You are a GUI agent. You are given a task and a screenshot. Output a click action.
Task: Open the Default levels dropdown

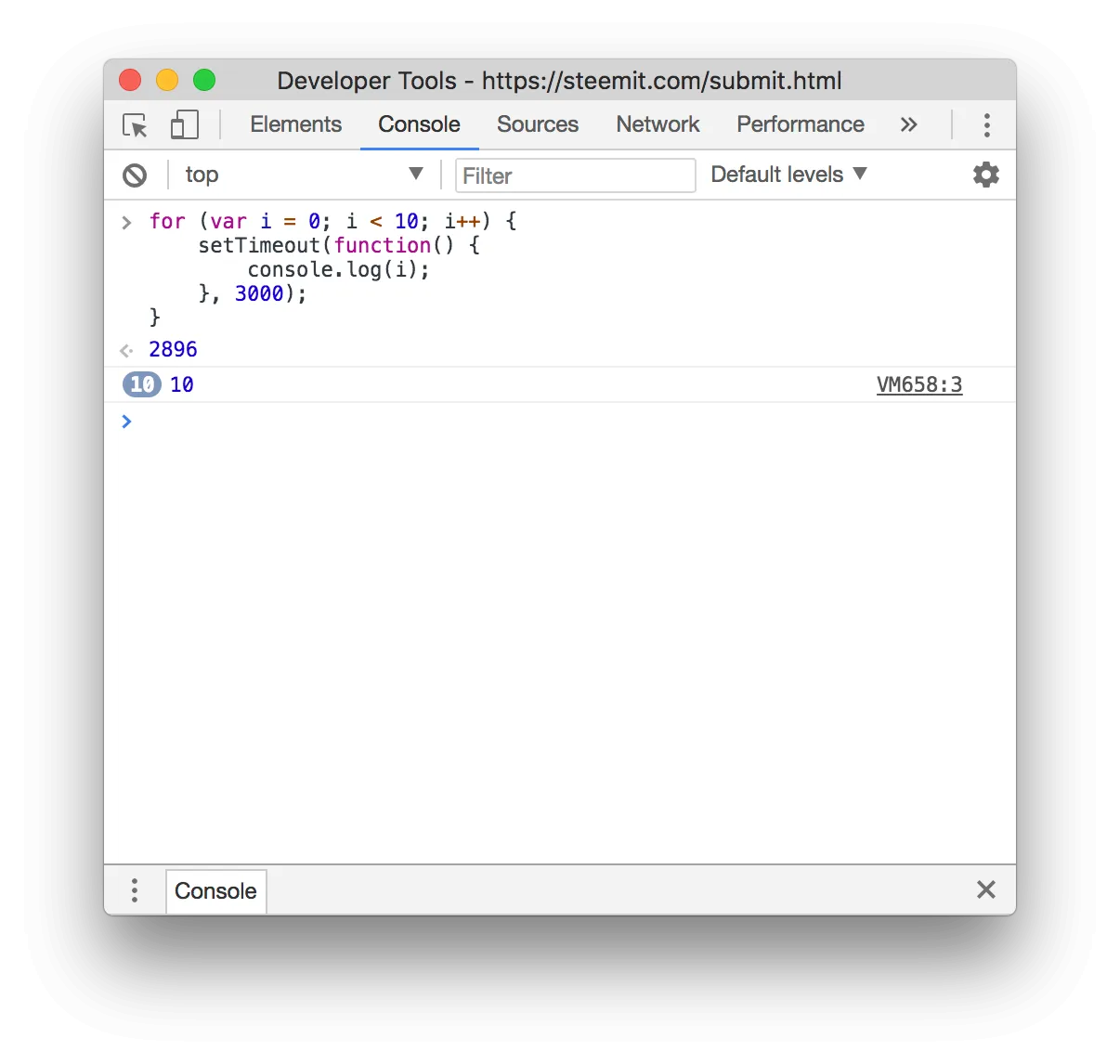pos(788,175)
